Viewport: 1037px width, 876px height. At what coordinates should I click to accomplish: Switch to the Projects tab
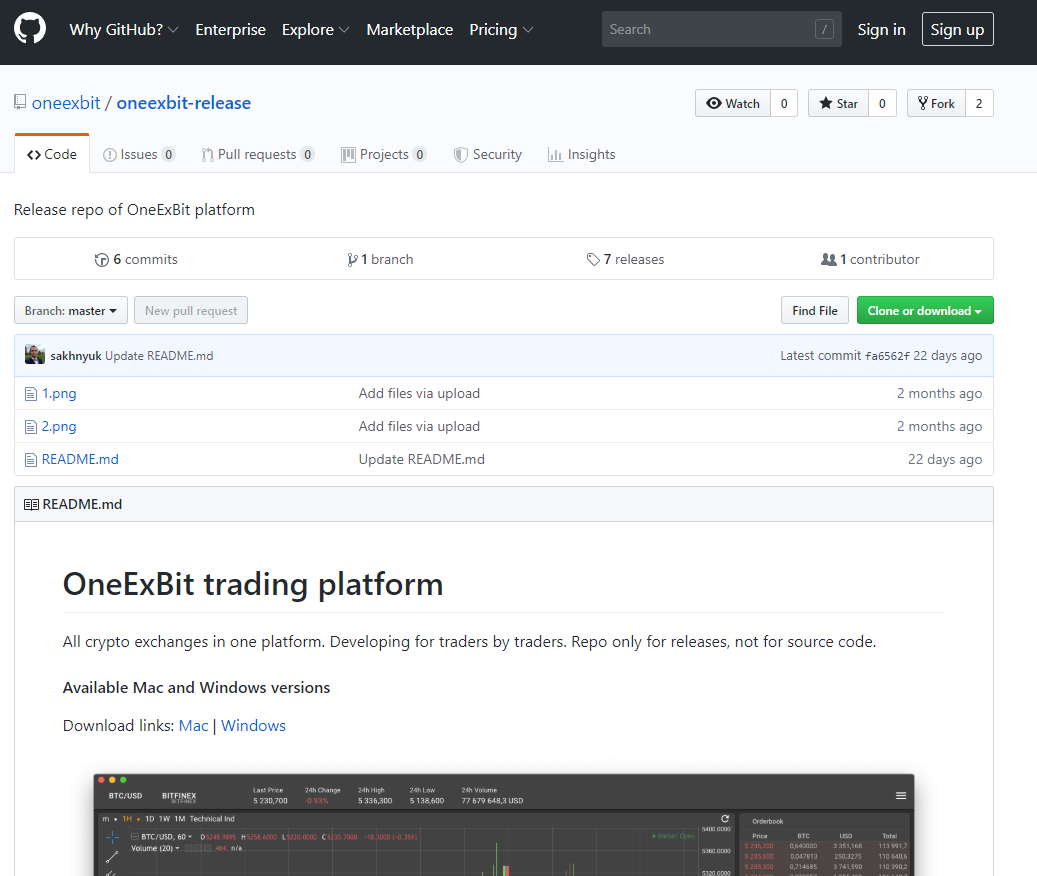[384, 155]
